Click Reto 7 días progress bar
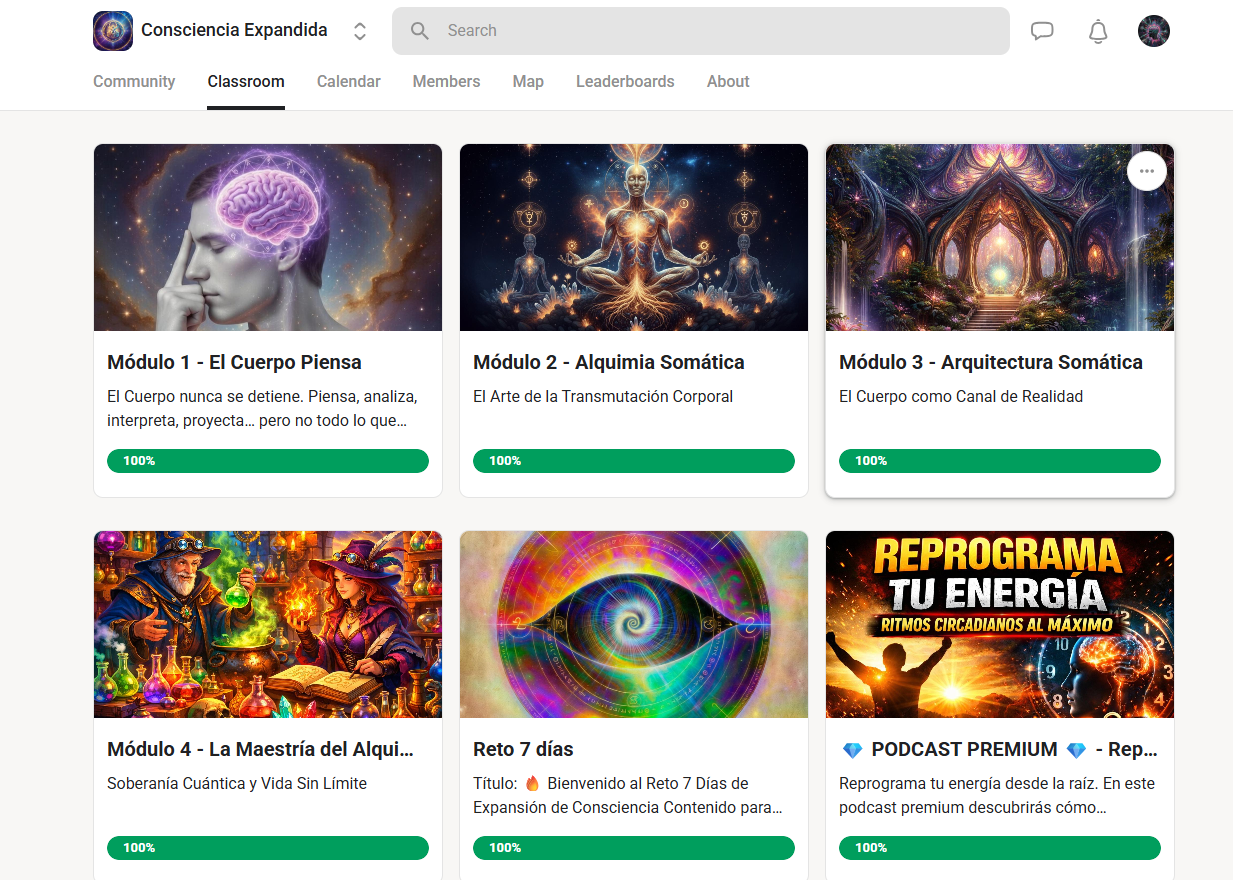This screenshot has width=1233, height=880. coord(634,848)
